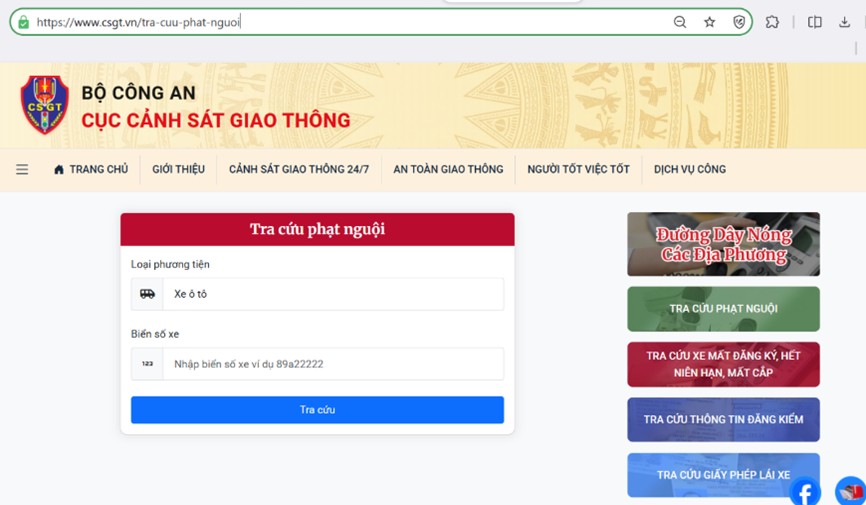The width and height of the screenshot is (866, 505).
Task: Open the hamburger navigation menu
Action: coord(22,170)
